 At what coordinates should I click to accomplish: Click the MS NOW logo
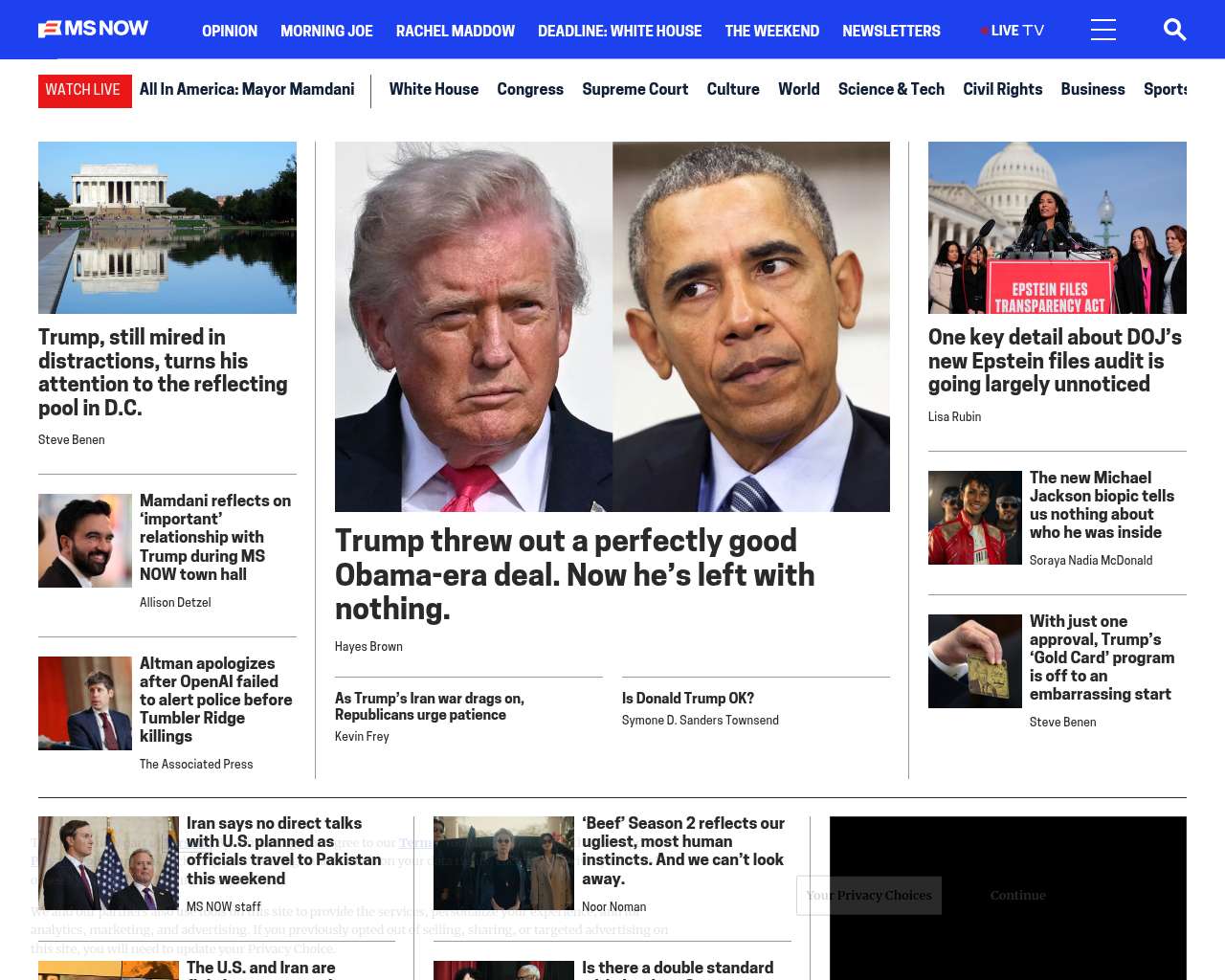tap(94, 30)
